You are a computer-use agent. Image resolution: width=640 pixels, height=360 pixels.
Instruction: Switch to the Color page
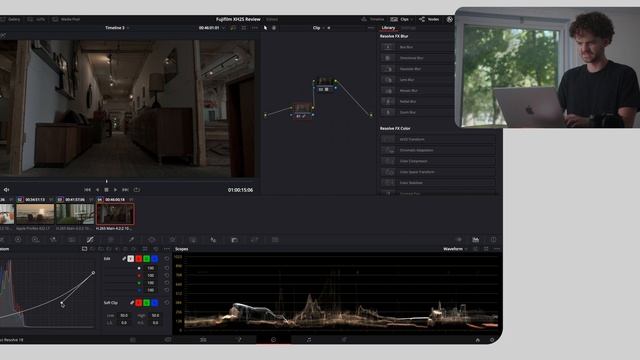click(x=273, y=340)
